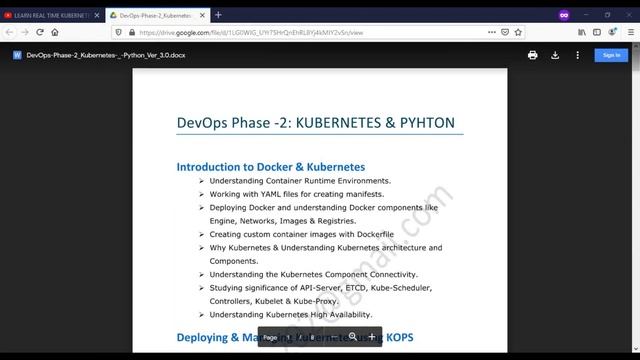Open page actions ellipsis in address bar
The image size is (640, 360).
click(491, 32)
